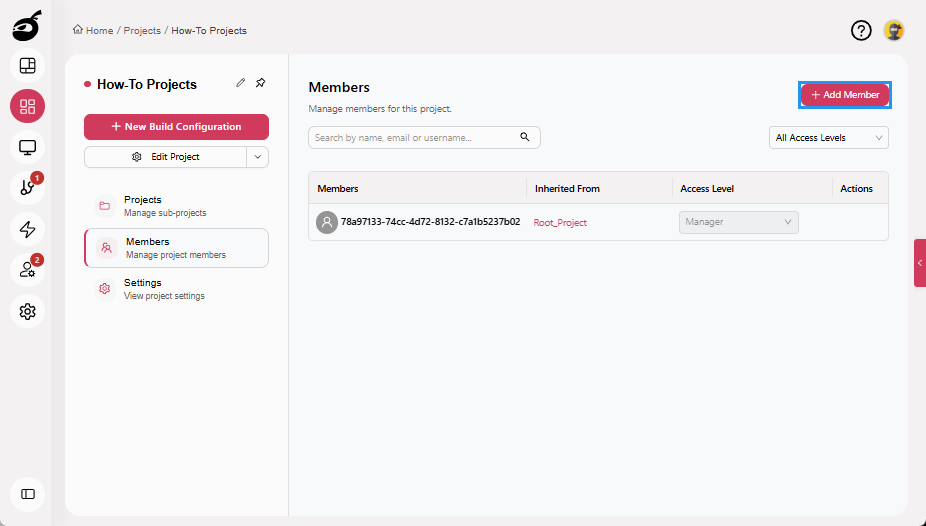
Task: Select Members Manage project members menu item
Action: coord(176,248)
